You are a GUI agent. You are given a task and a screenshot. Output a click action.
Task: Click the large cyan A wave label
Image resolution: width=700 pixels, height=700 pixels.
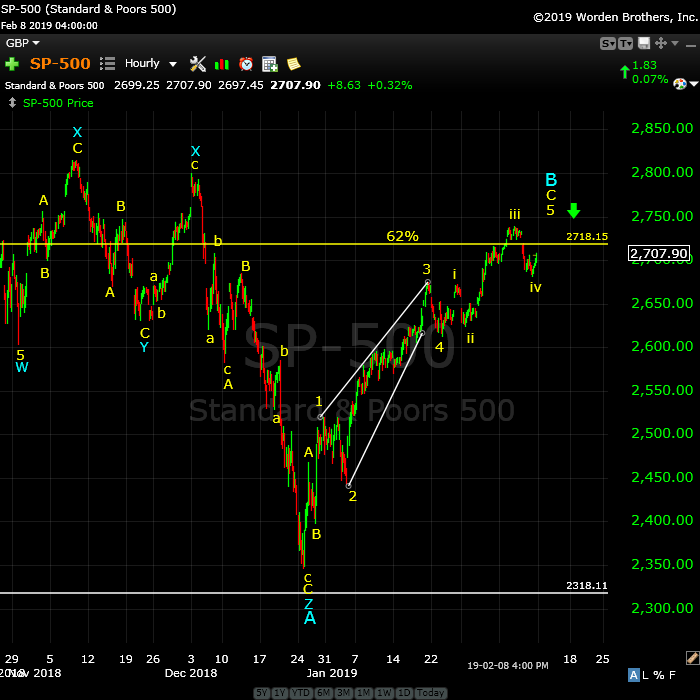click(x=310, y=618)
